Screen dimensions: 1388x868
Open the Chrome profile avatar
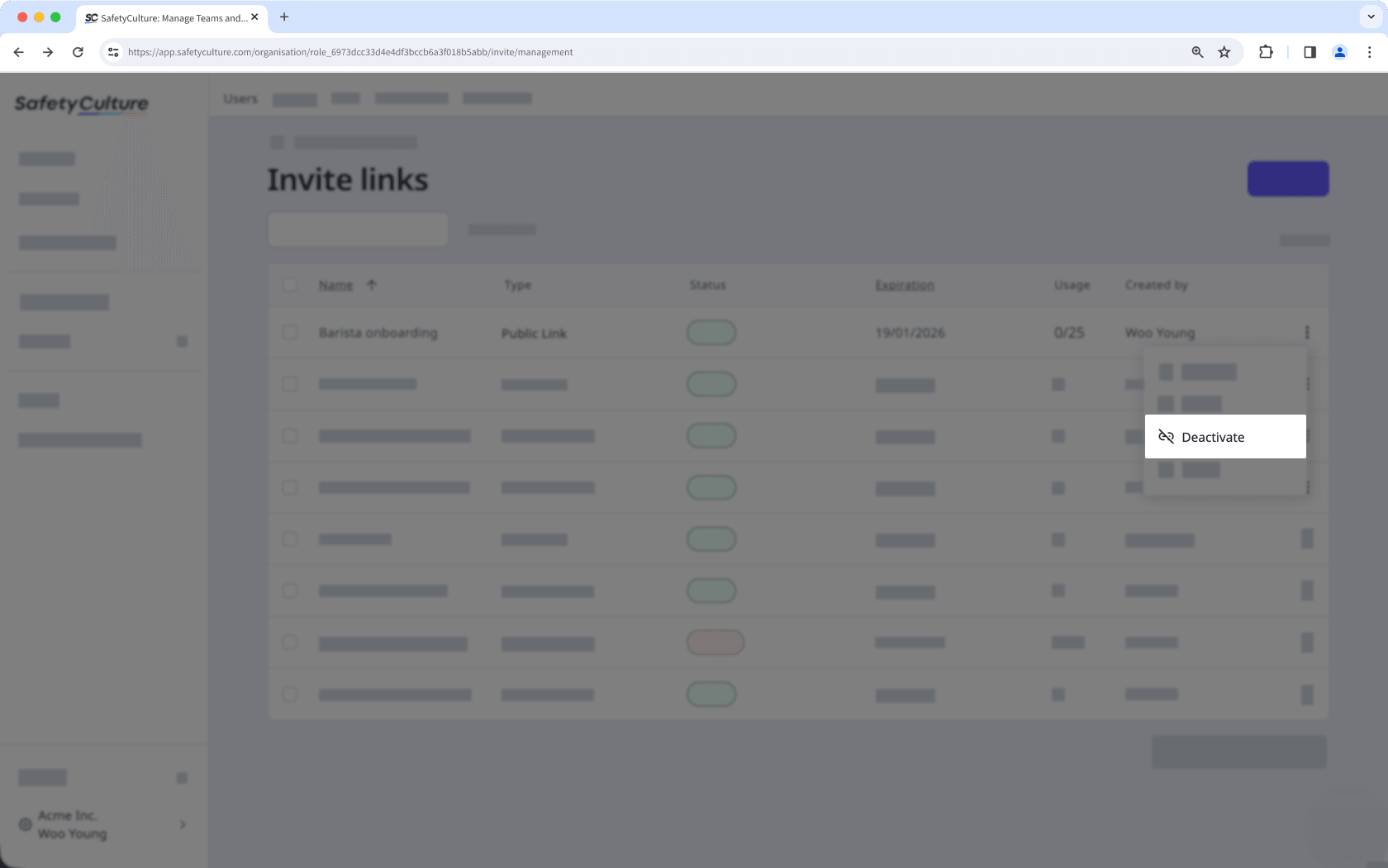(1340, 52)
